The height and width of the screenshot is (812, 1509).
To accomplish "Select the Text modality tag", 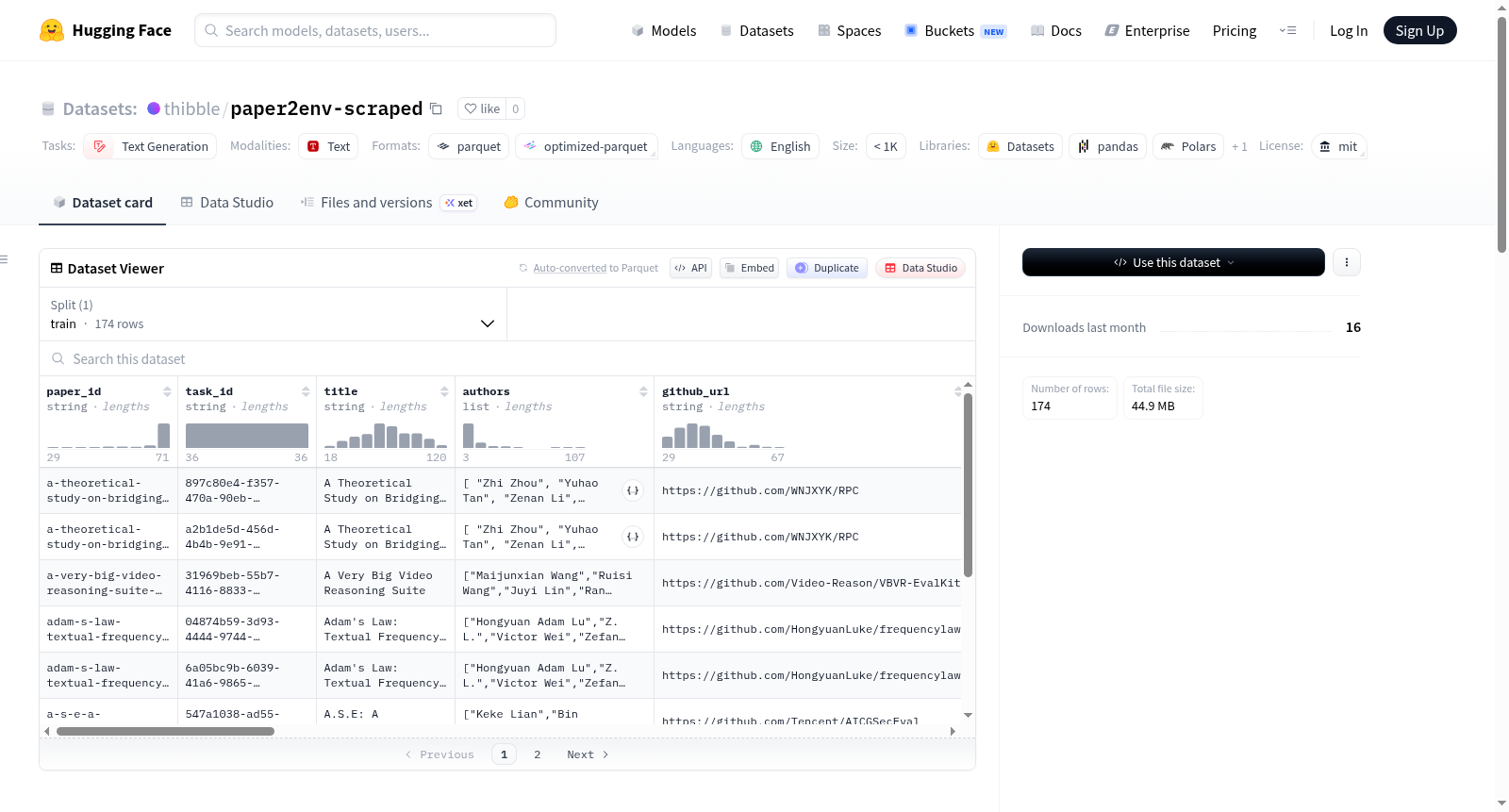I will pos(328,146).
